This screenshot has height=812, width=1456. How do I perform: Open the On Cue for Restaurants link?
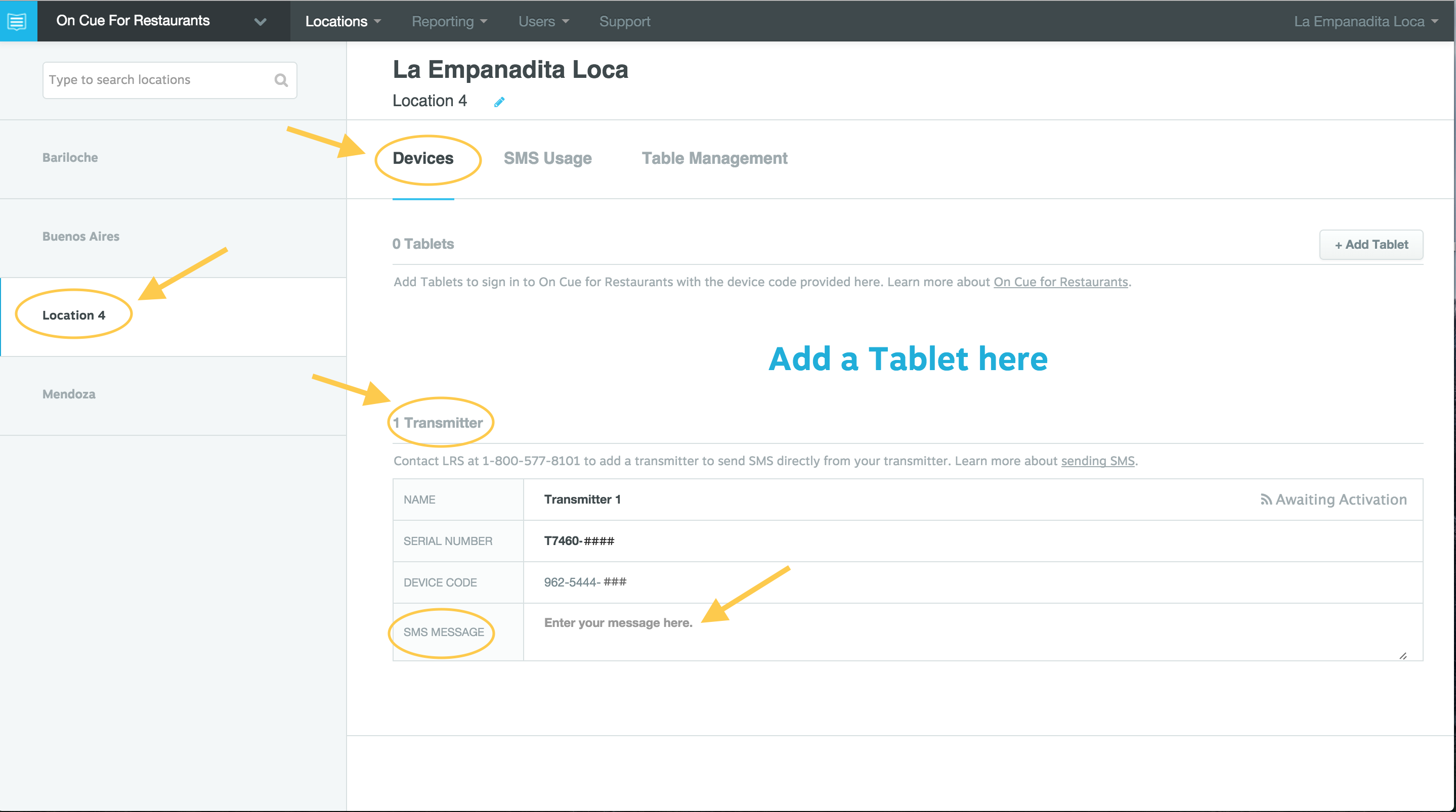coord(1060,282)
